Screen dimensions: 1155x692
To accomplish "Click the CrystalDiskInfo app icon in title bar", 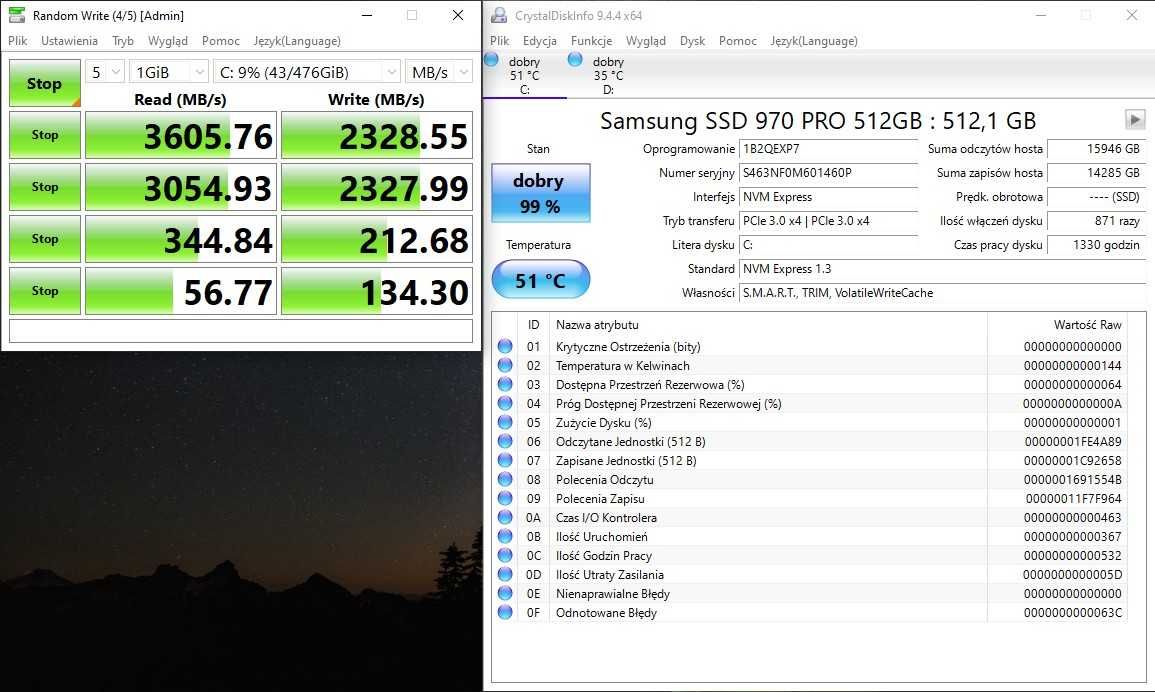I will point(499,15).
